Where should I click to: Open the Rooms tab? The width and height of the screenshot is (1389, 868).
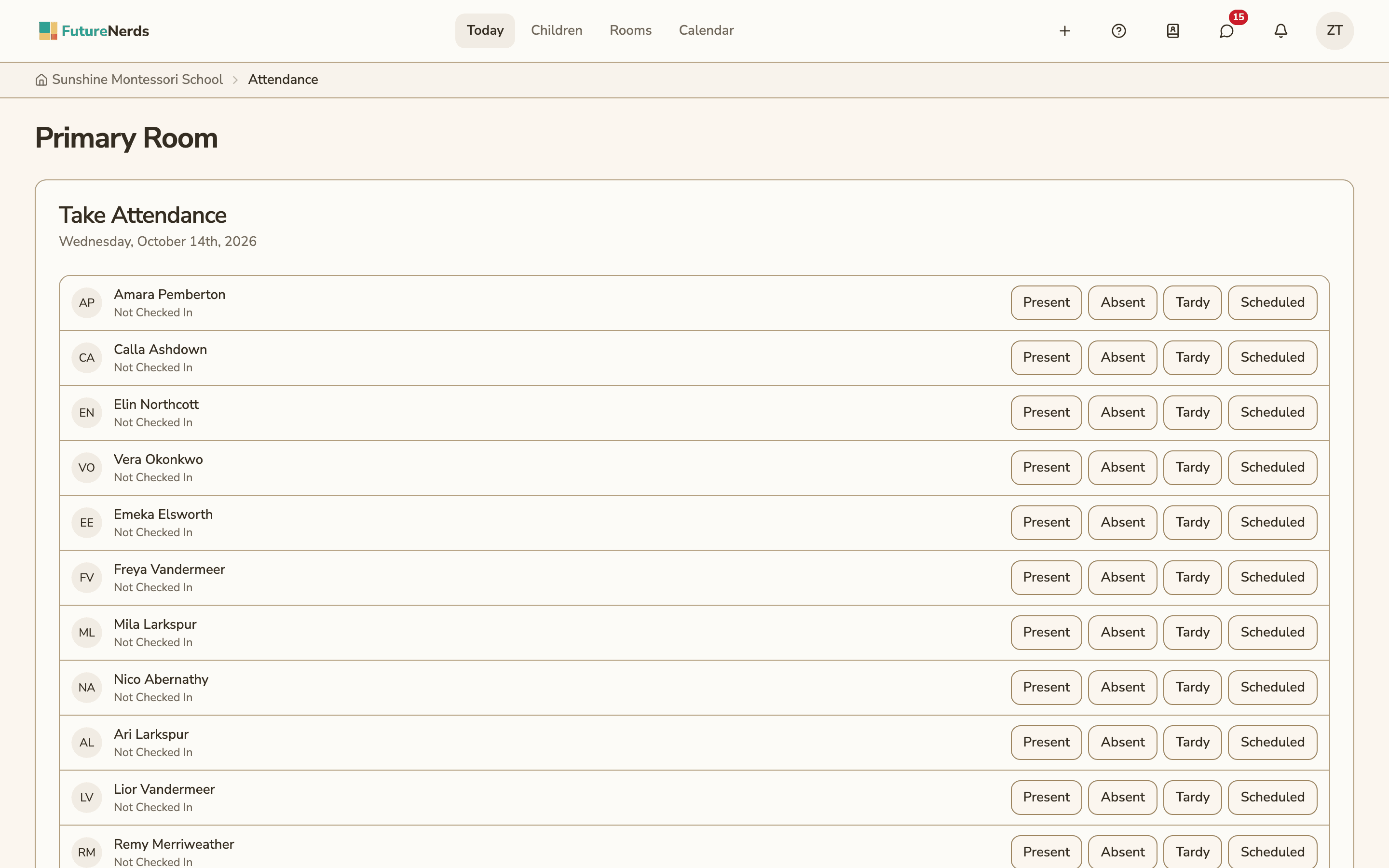tap(630, 30)
